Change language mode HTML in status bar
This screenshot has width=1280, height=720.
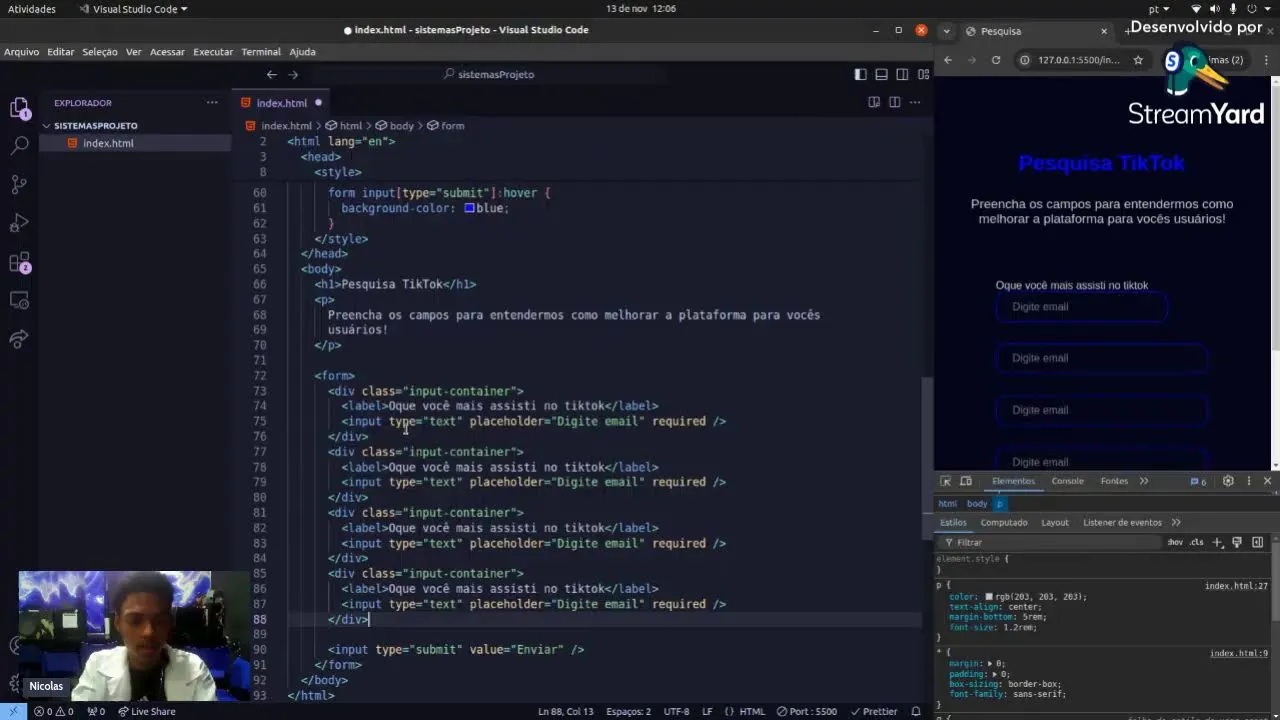(745, 711)
